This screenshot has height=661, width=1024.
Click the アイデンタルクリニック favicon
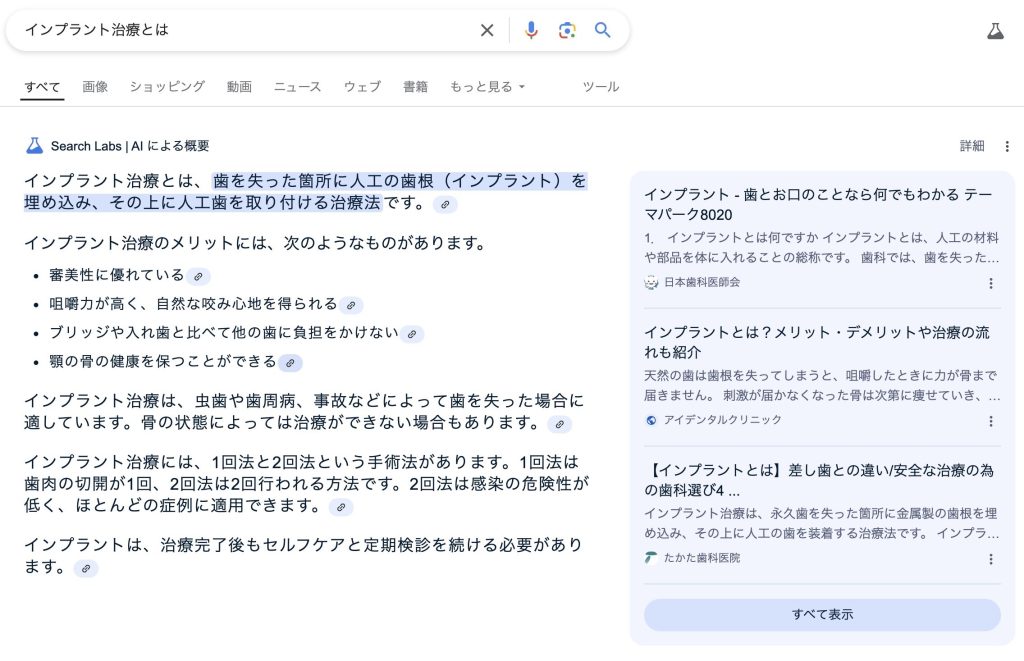click(650, 420)
